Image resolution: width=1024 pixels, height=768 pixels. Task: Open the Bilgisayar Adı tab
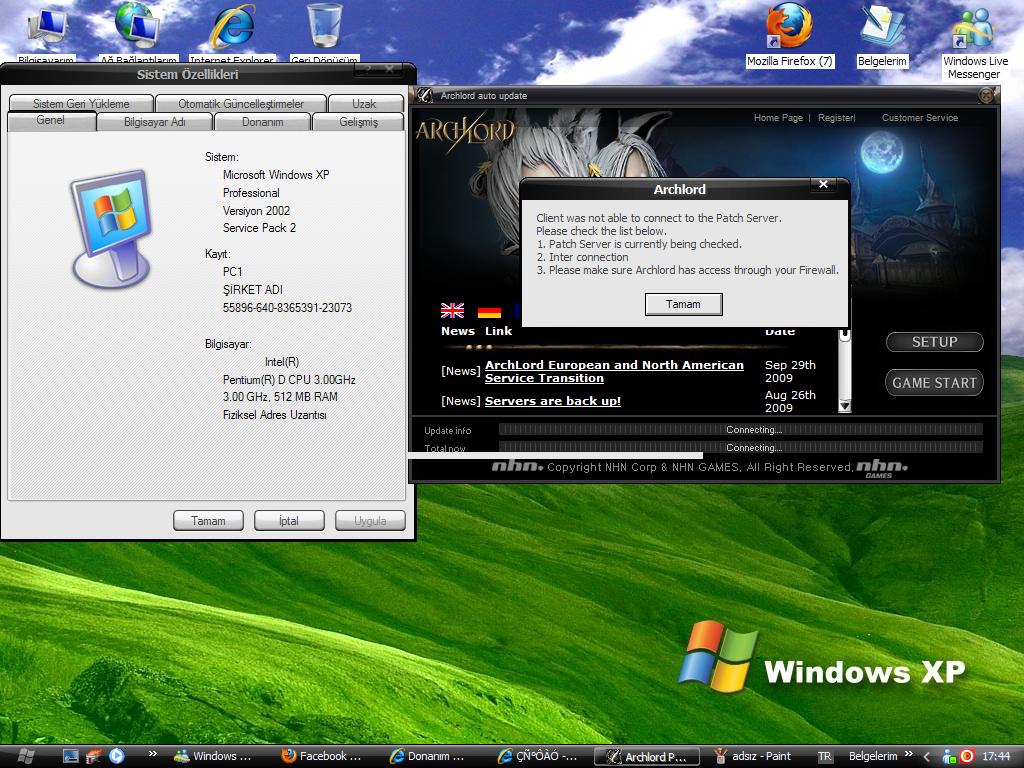coord(155,122)
